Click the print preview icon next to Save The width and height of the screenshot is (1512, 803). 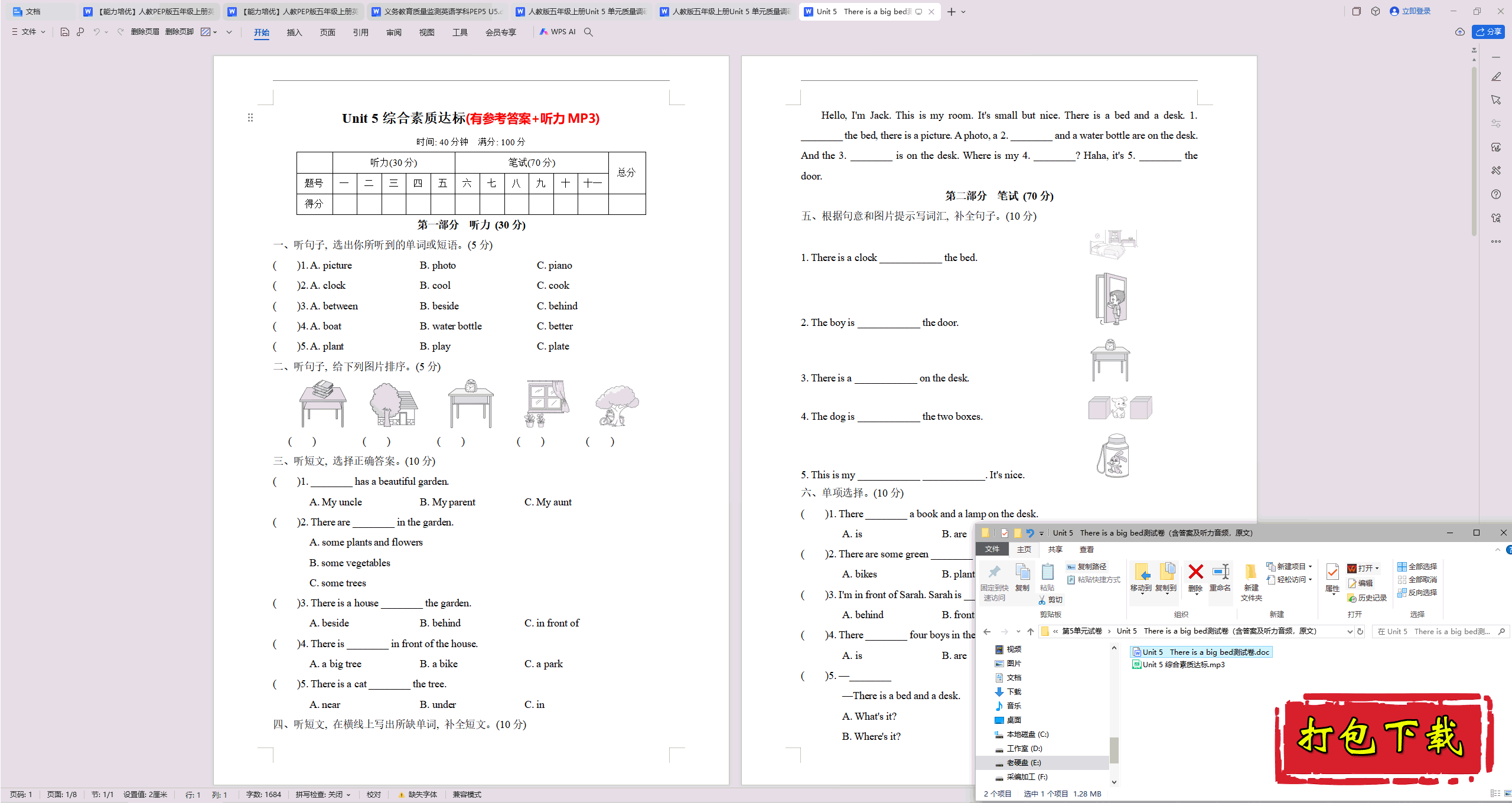(80, 32)
